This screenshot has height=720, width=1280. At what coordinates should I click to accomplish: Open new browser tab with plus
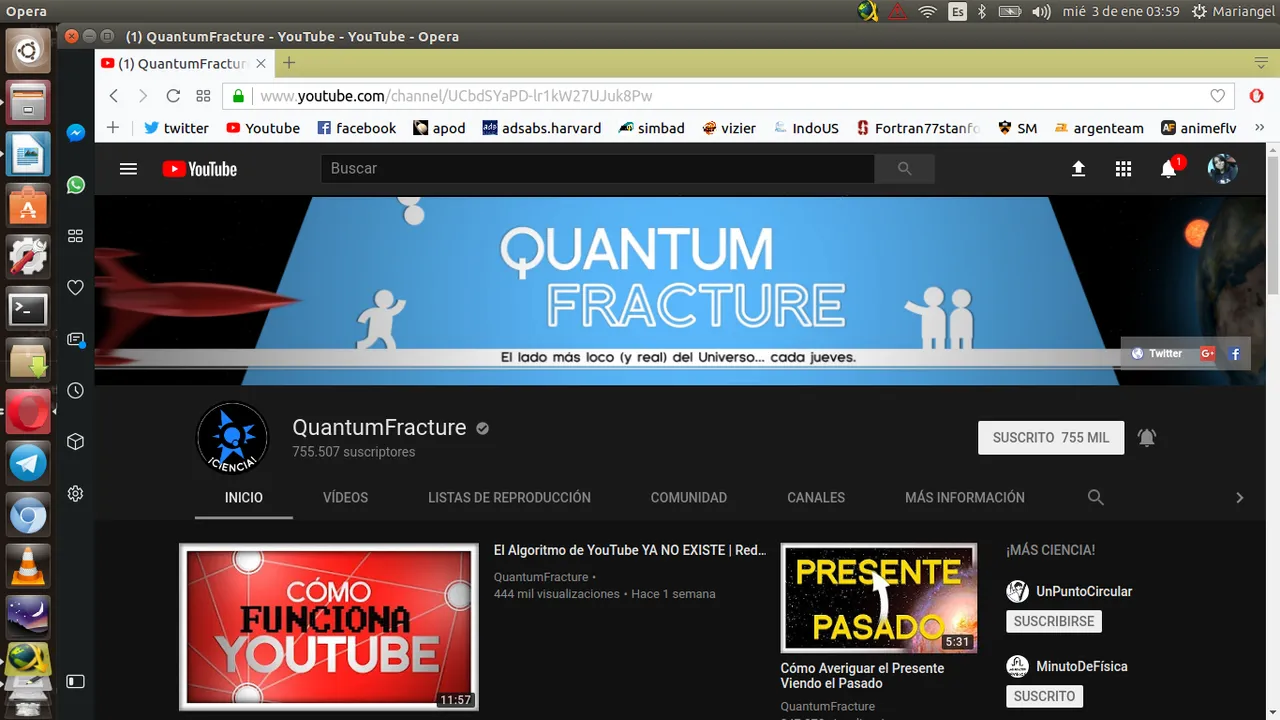tap(289, 63)
